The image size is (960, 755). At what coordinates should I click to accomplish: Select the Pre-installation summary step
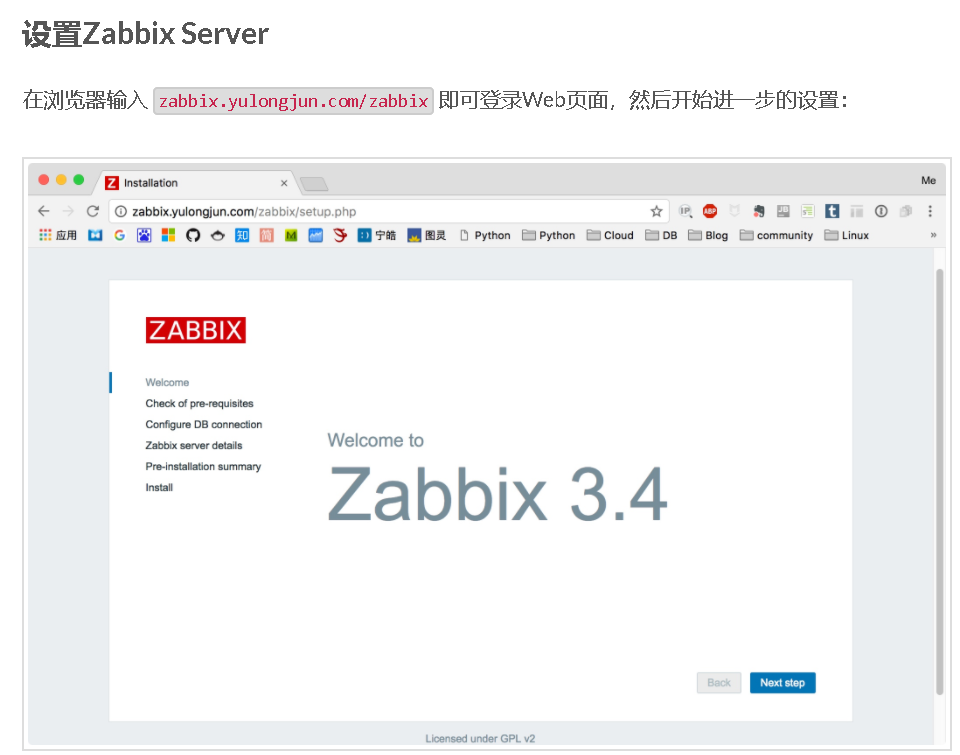203,467
